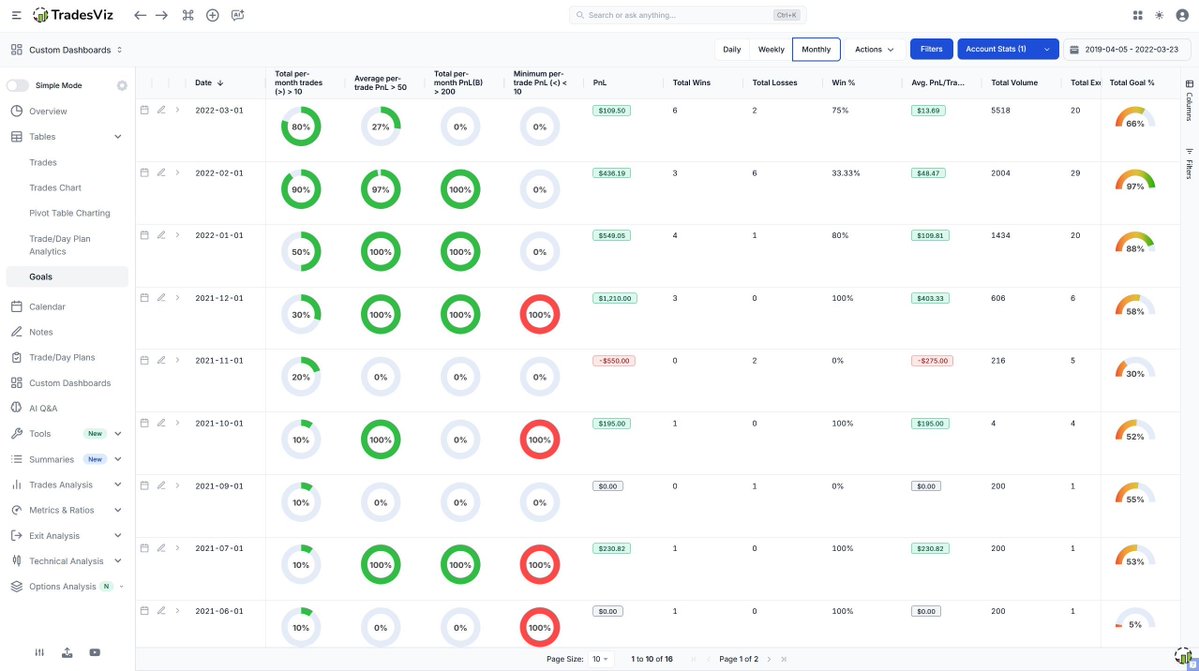Open the user profile avatar icon
Image resolution: width=1199 pixels, height=671 pixels.
pyautogui.click(x=1181, y=15)
